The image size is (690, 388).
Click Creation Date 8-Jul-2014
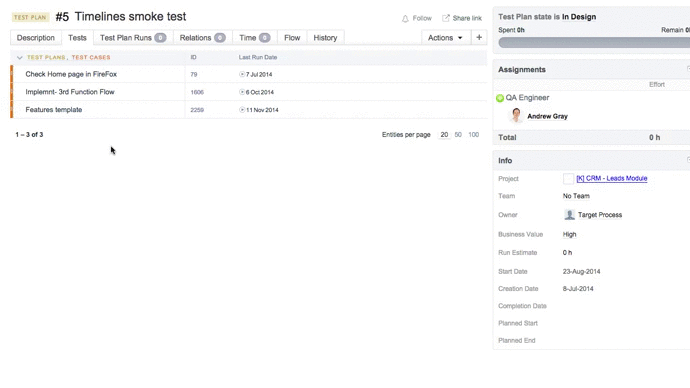click(x=578, y=289)
